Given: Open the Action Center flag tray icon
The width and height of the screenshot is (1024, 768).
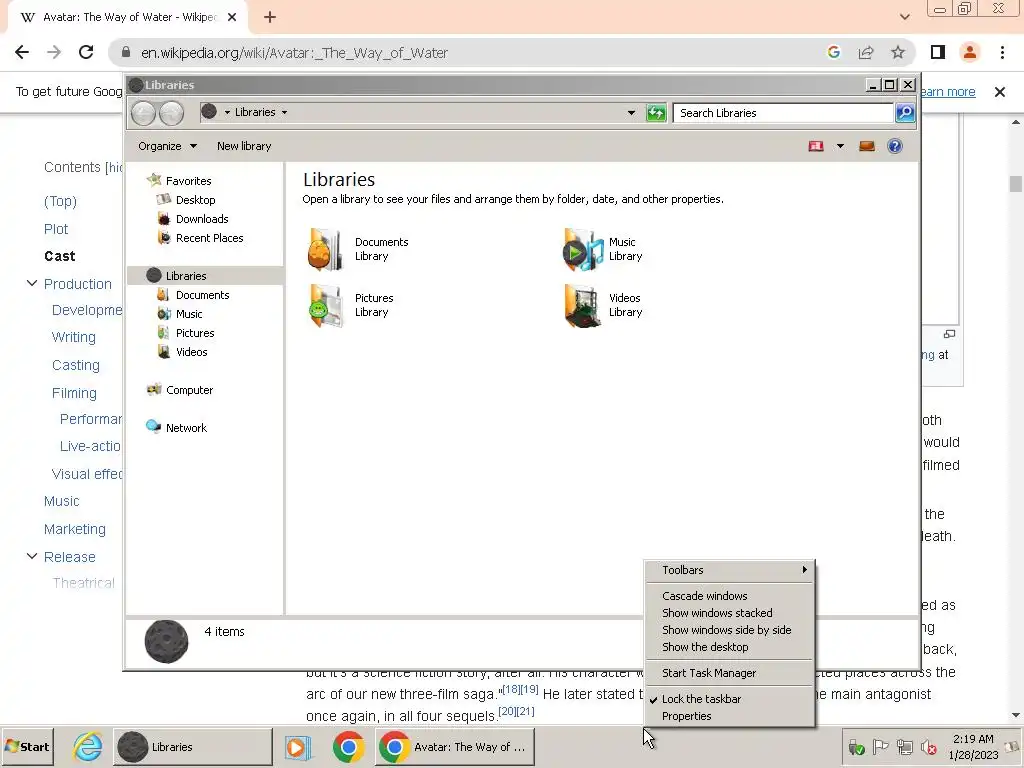Looking at the screenshot, I should click(880, 747).
